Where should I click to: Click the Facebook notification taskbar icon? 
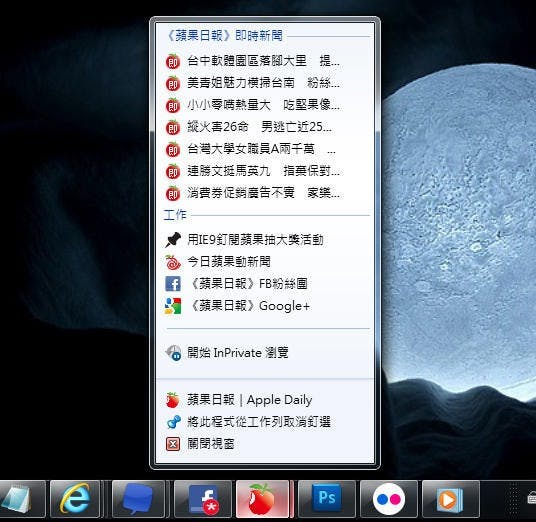tap(203, 499)
